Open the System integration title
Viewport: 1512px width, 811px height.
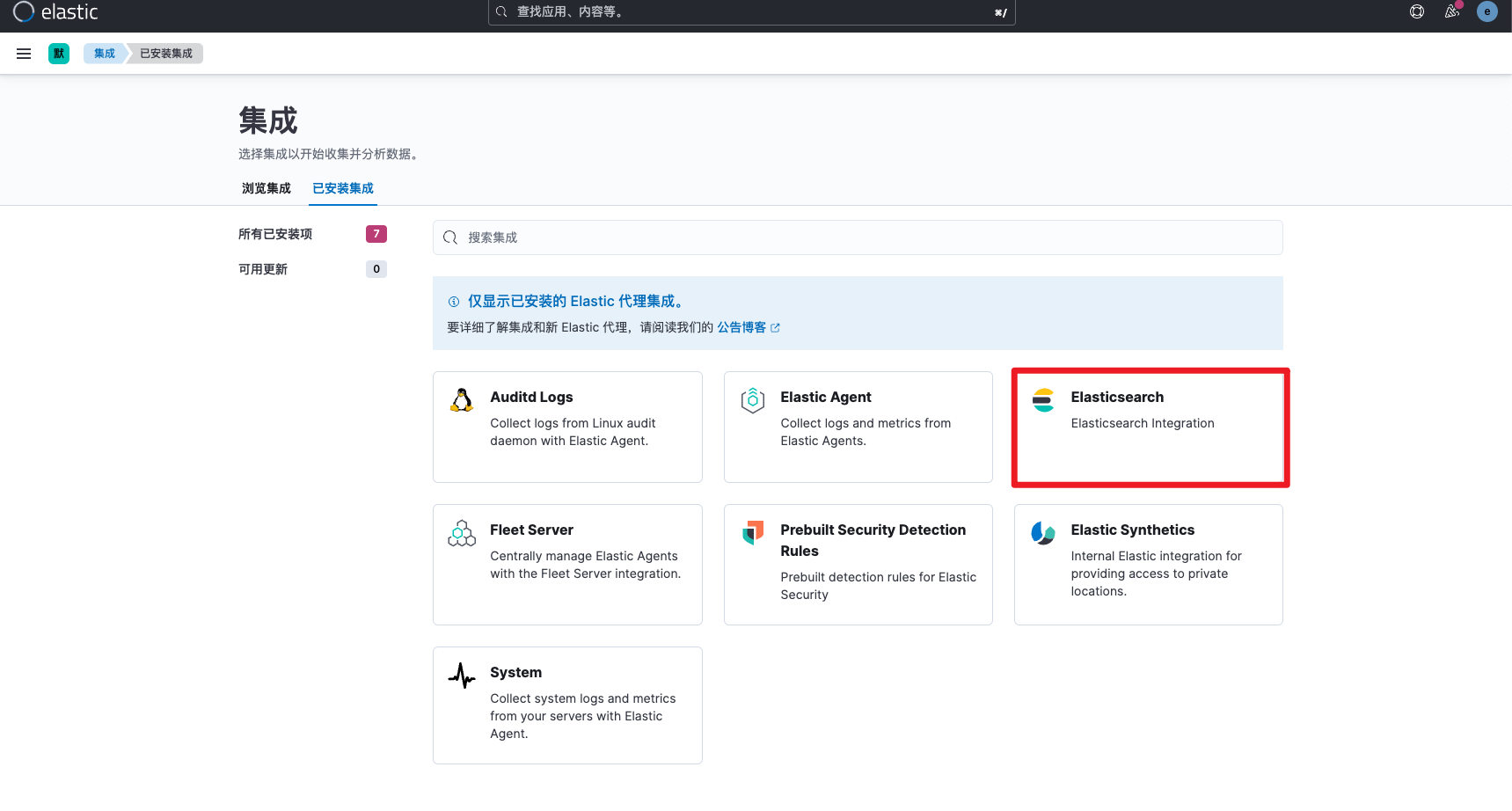(x=515, y=672)
